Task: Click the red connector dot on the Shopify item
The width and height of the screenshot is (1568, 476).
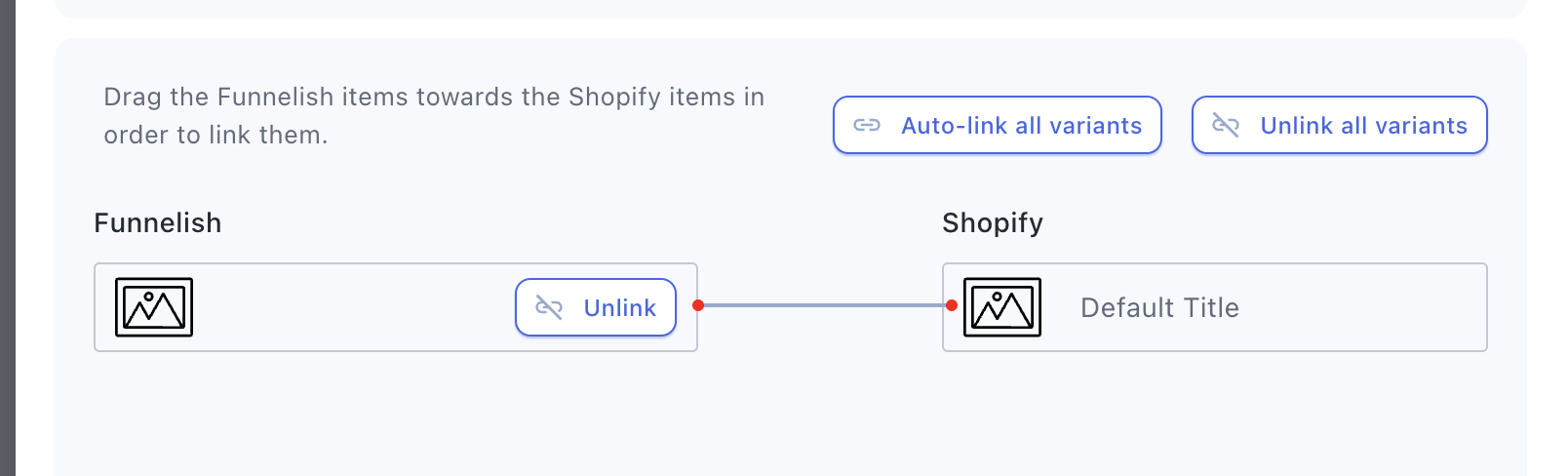Action: pyautogui.click(x=952, y=305)
